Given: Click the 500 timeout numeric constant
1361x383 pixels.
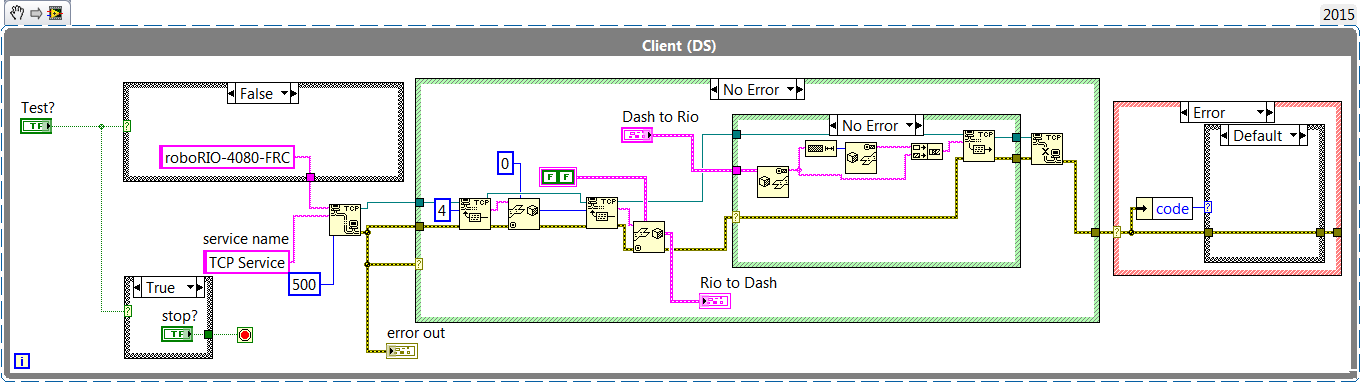Looking at the screenshot, I should pos(305,284).
